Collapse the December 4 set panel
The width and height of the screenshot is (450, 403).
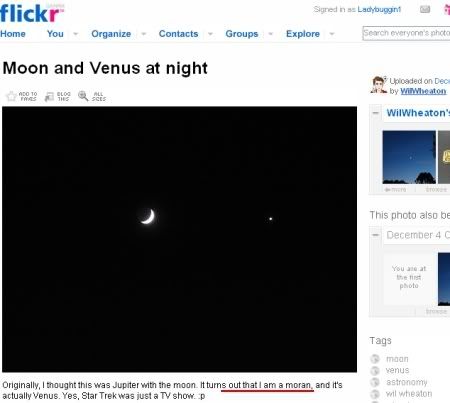(x=376, y=235)
